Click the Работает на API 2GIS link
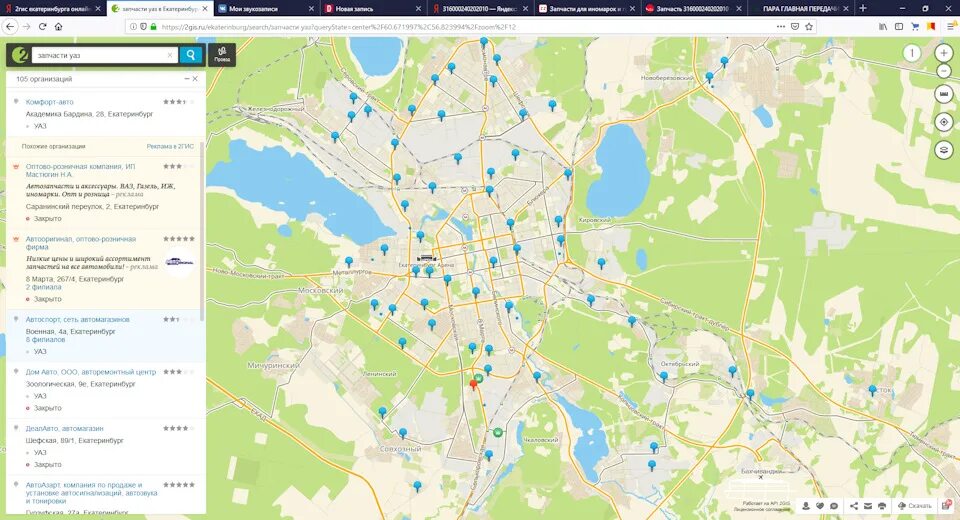This screenshot has height=520, width=960. click(767, 503)
